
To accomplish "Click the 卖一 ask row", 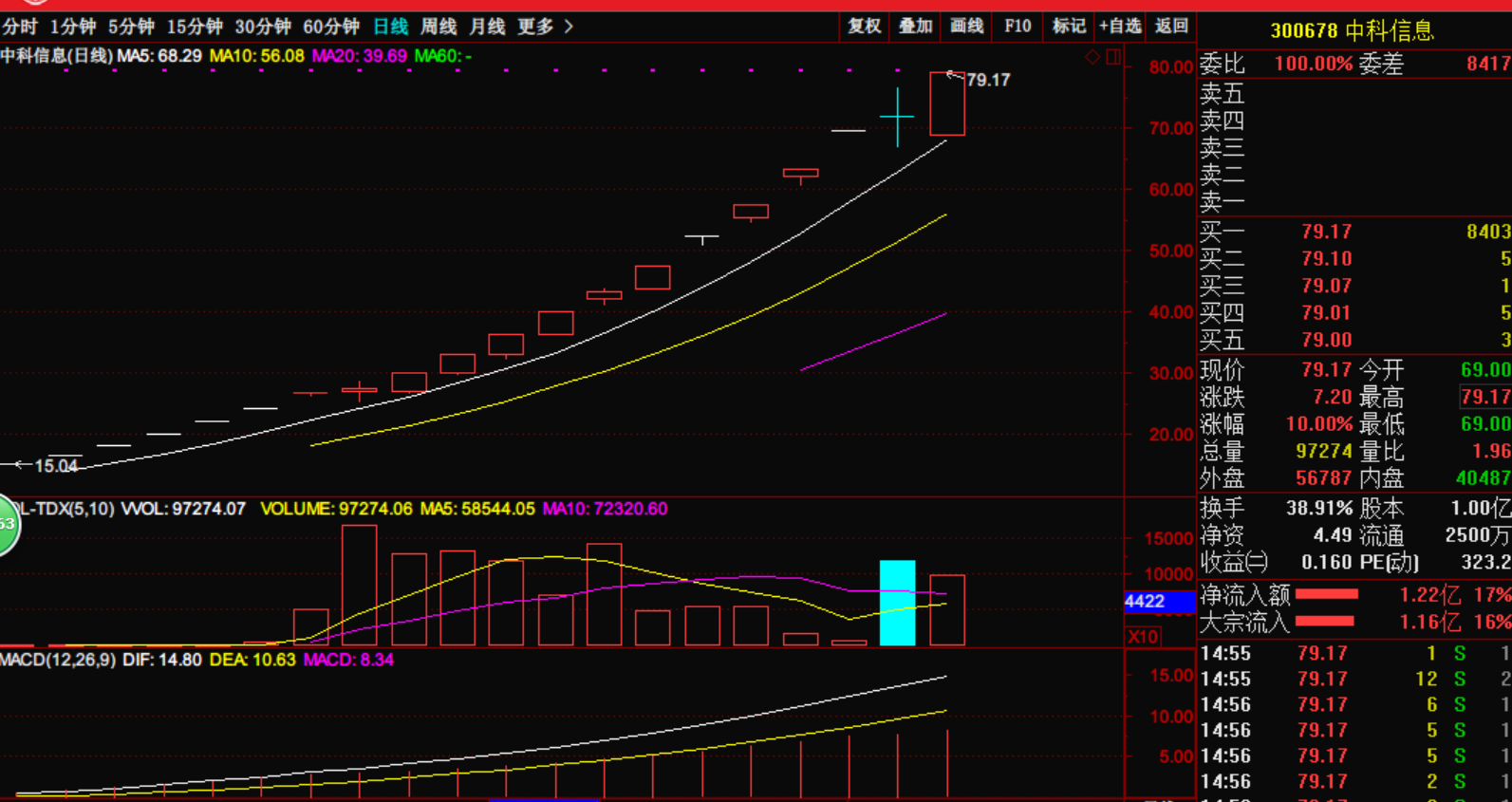I will pyautogui.click(x=1354, y=201).
